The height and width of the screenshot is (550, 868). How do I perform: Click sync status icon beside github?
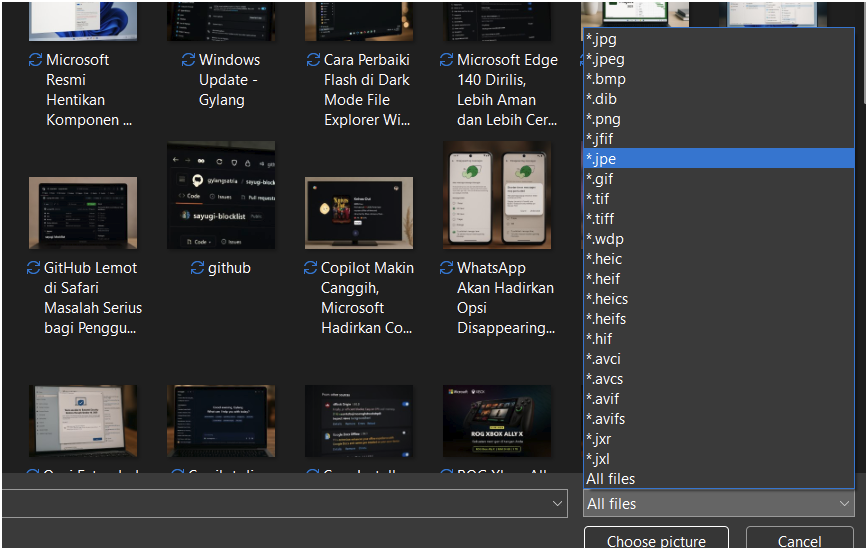(x=197, y=268)
